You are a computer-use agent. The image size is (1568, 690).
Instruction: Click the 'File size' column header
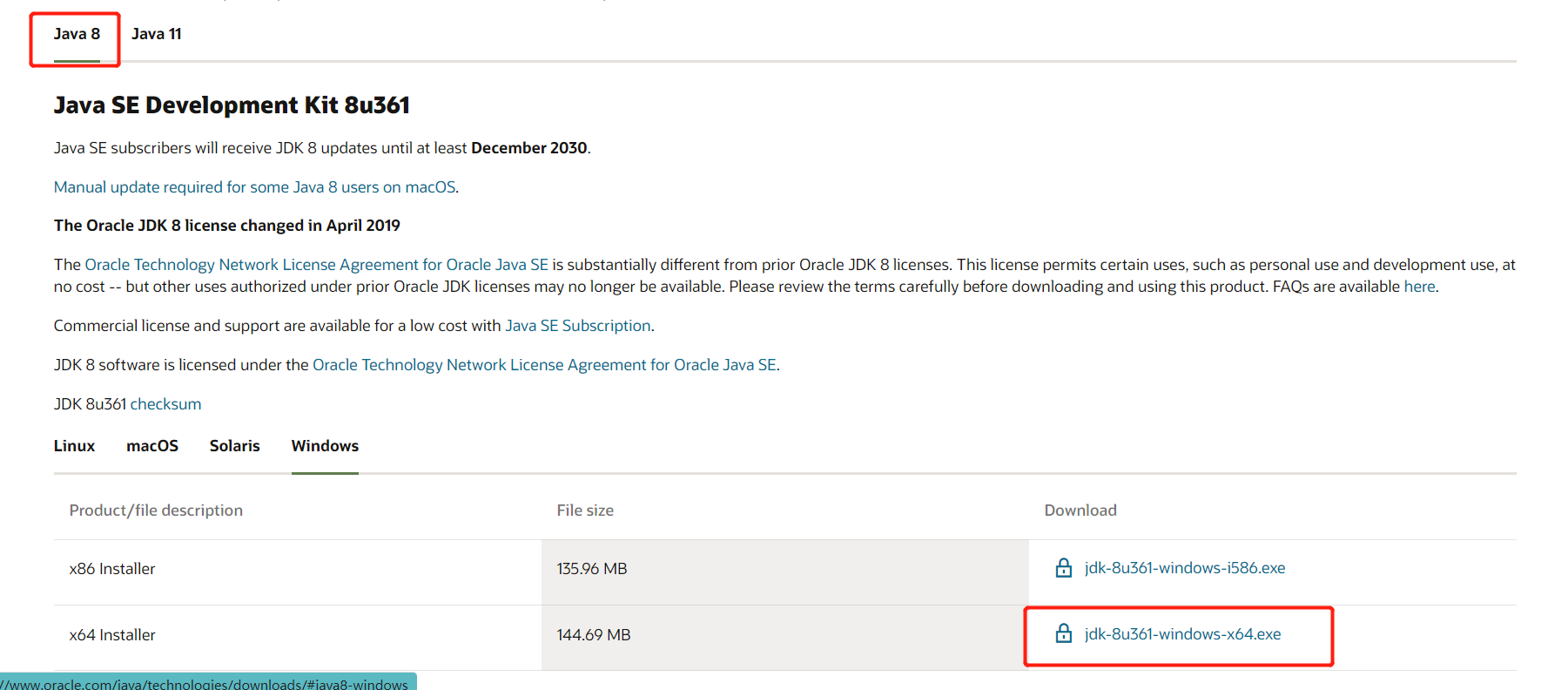pos(585,511)
